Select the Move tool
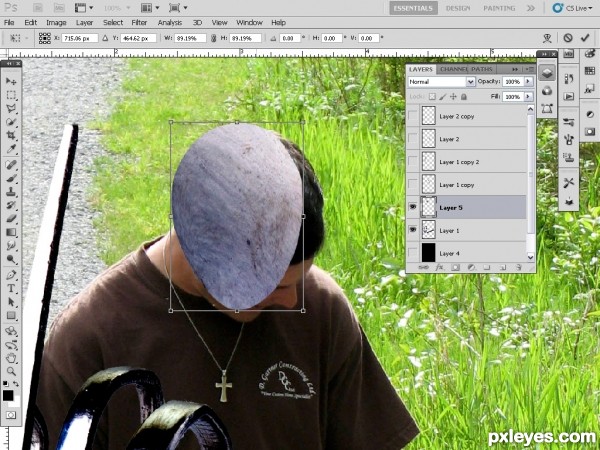This screenshot has height=450, width=600. [11, 81]
